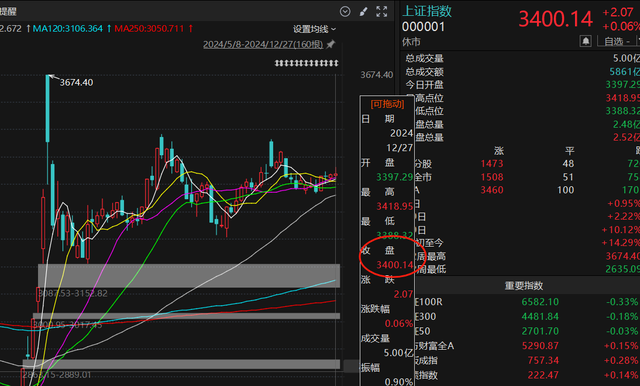Toggle fullscreen chart view icon

pos(382,11)
